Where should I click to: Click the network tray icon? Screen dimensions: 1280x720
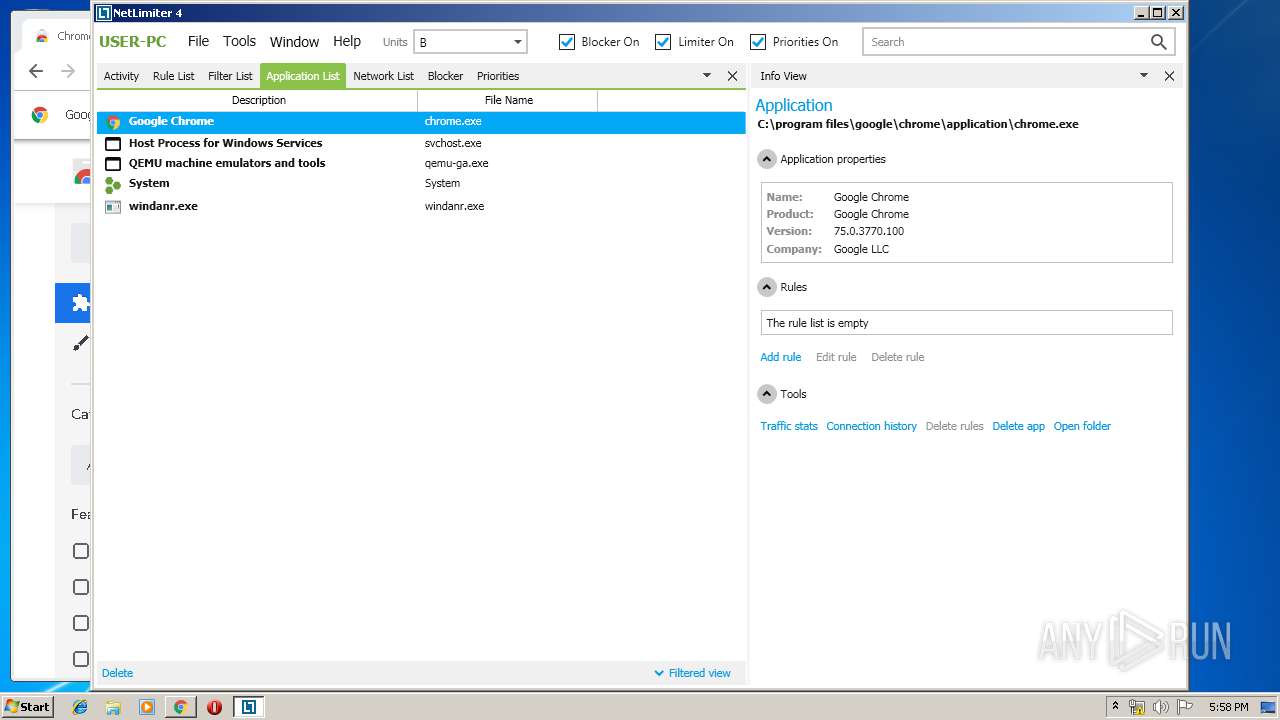1137,707
